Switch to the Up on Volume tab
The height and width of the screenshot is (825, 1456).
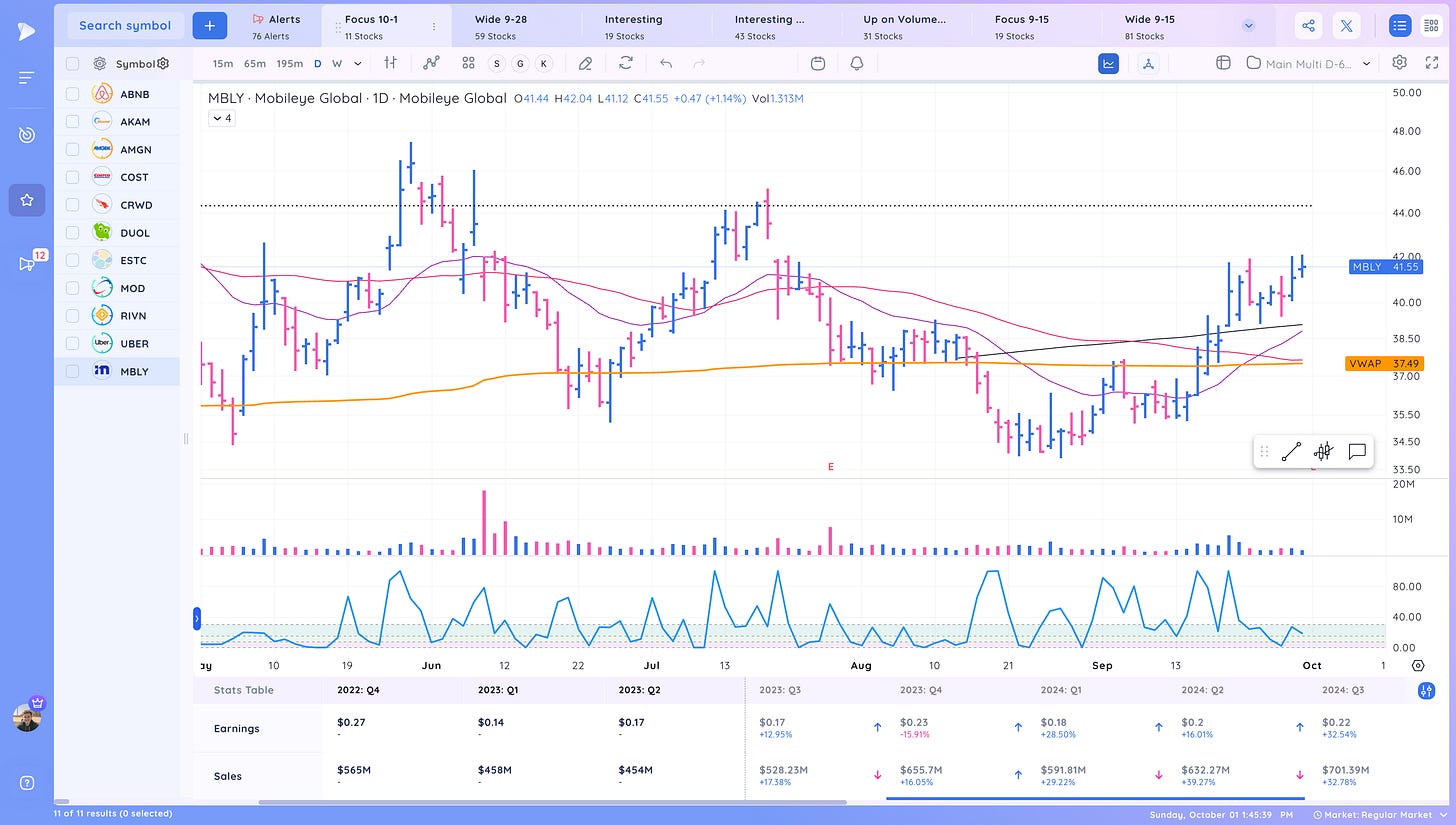(906, 27)
